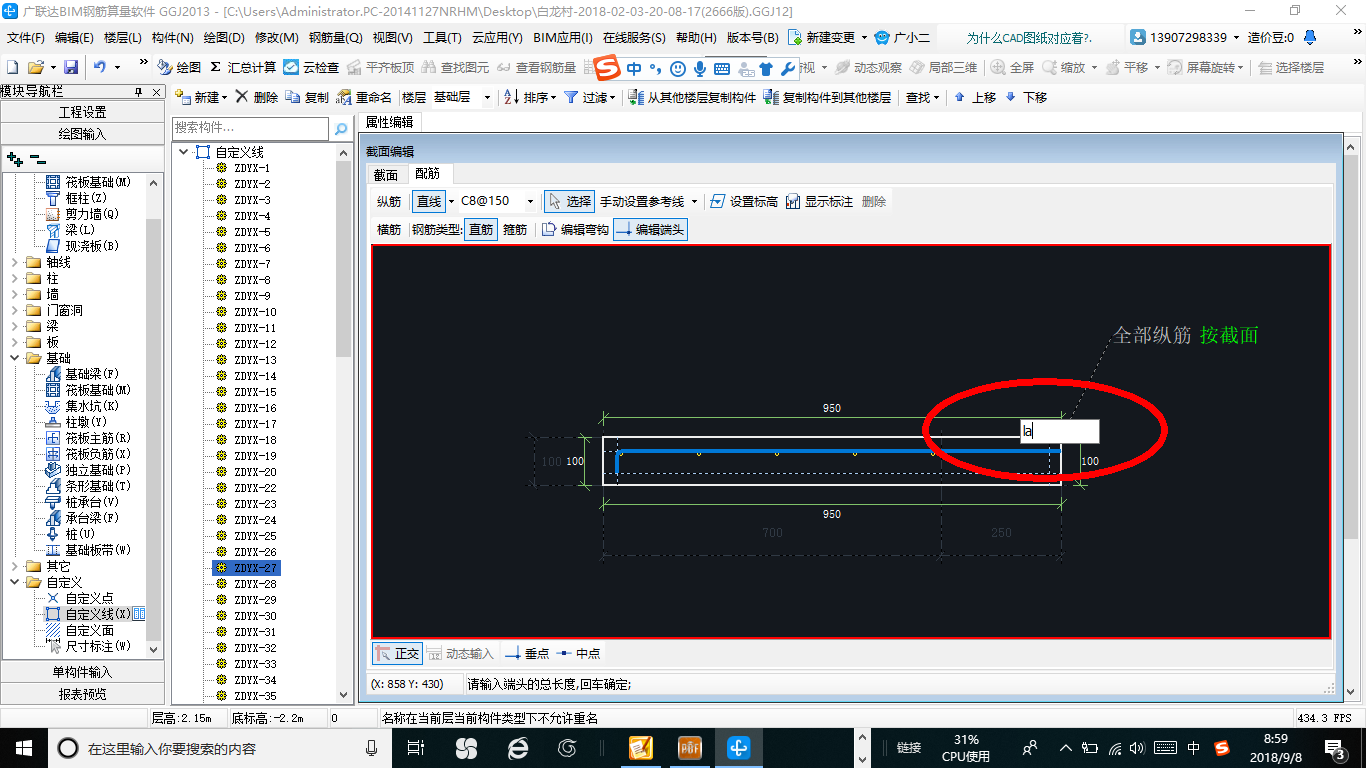Click 复制 copy icon
1366x768 pixels.
click(x=293, y=97)
